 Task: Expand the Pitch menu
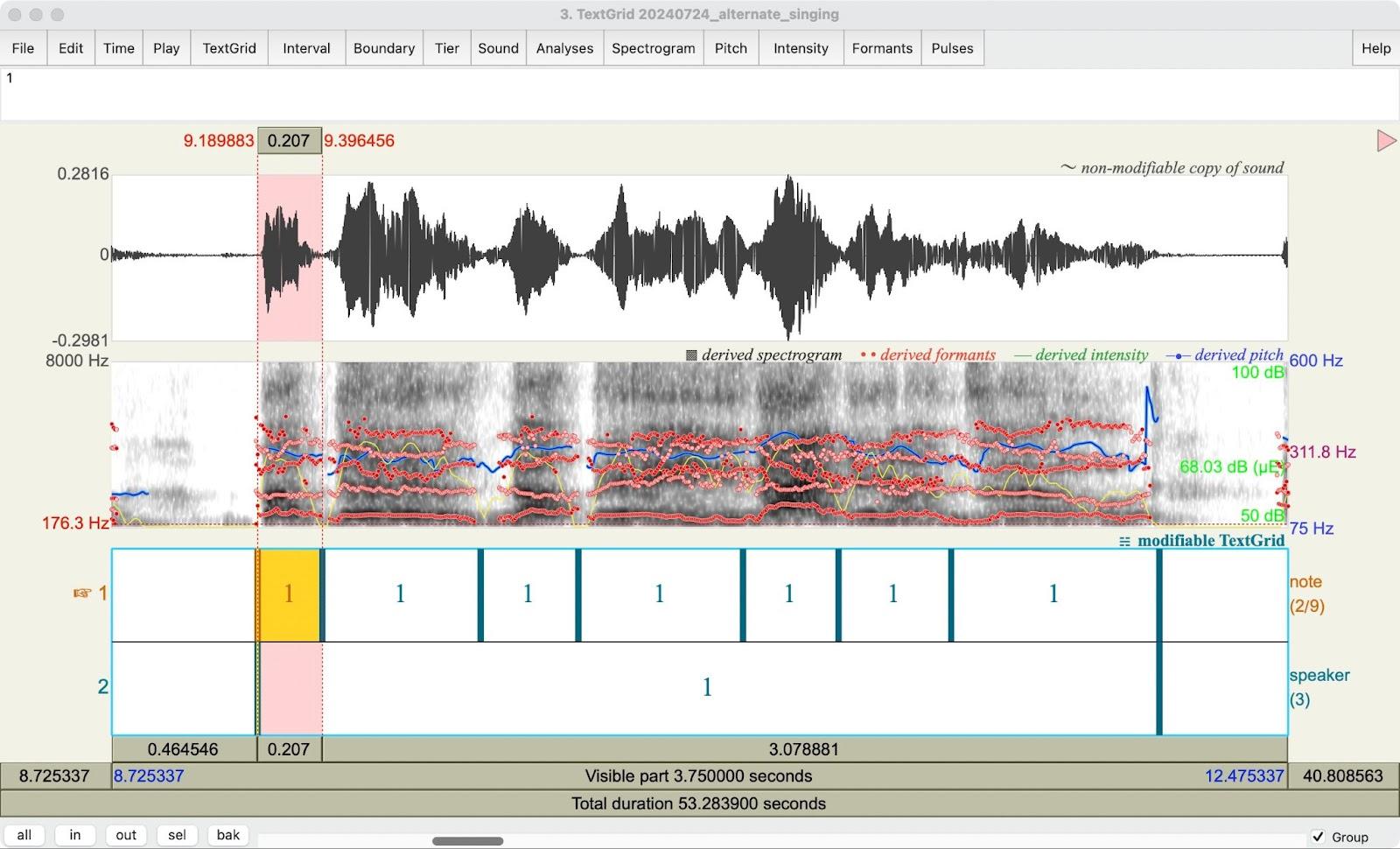coord(731,48)
